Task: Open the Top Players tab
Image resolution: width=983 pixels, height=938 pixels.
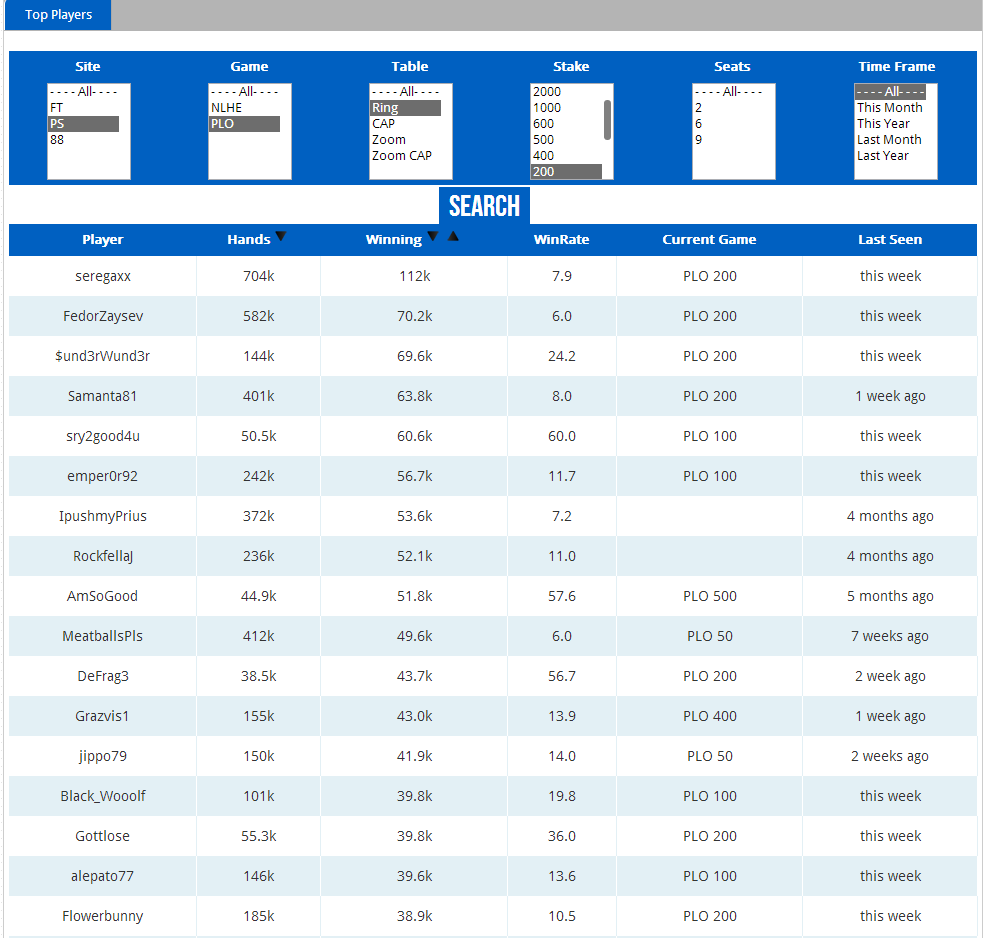Action: pos(58,14)
